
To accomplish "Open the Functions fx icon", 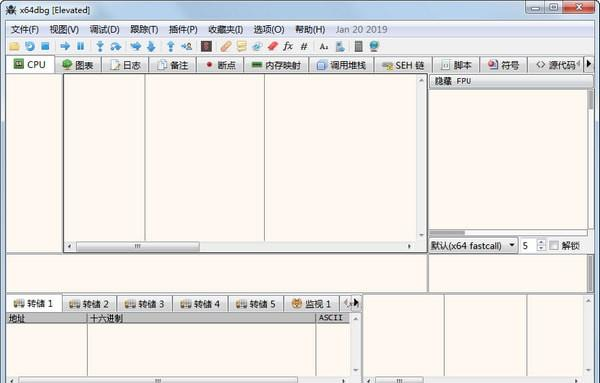I will coord(288,47).
